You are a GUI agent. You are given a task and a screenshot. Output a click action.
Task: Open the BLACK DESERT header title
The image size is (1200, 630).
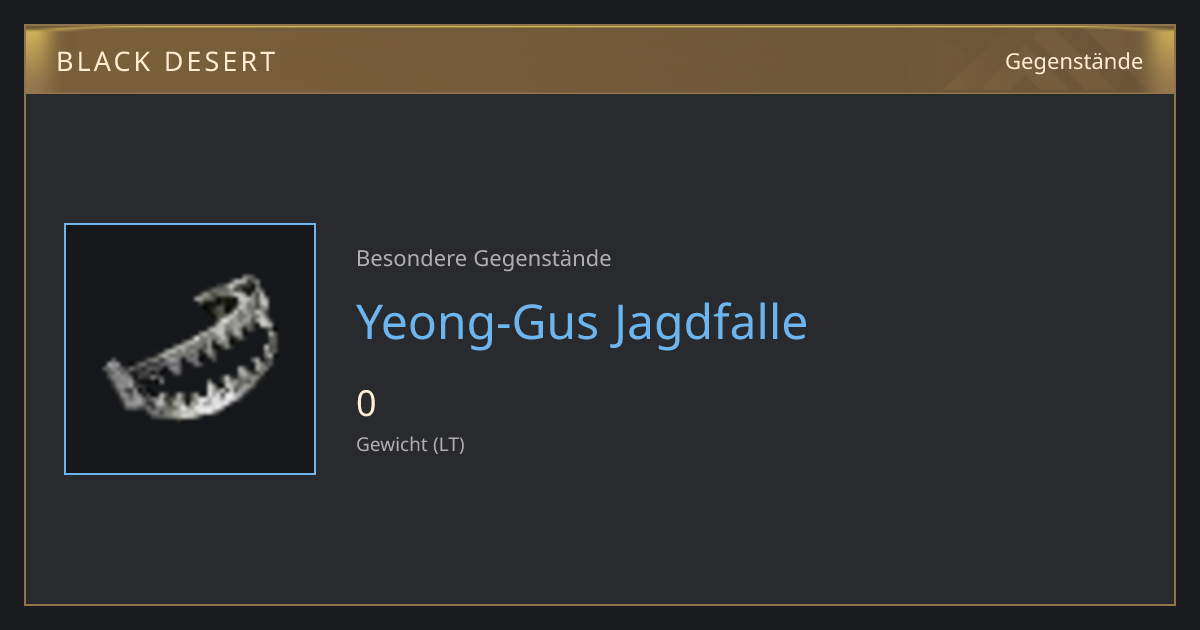pyautogui.click(x=166, y=62)
